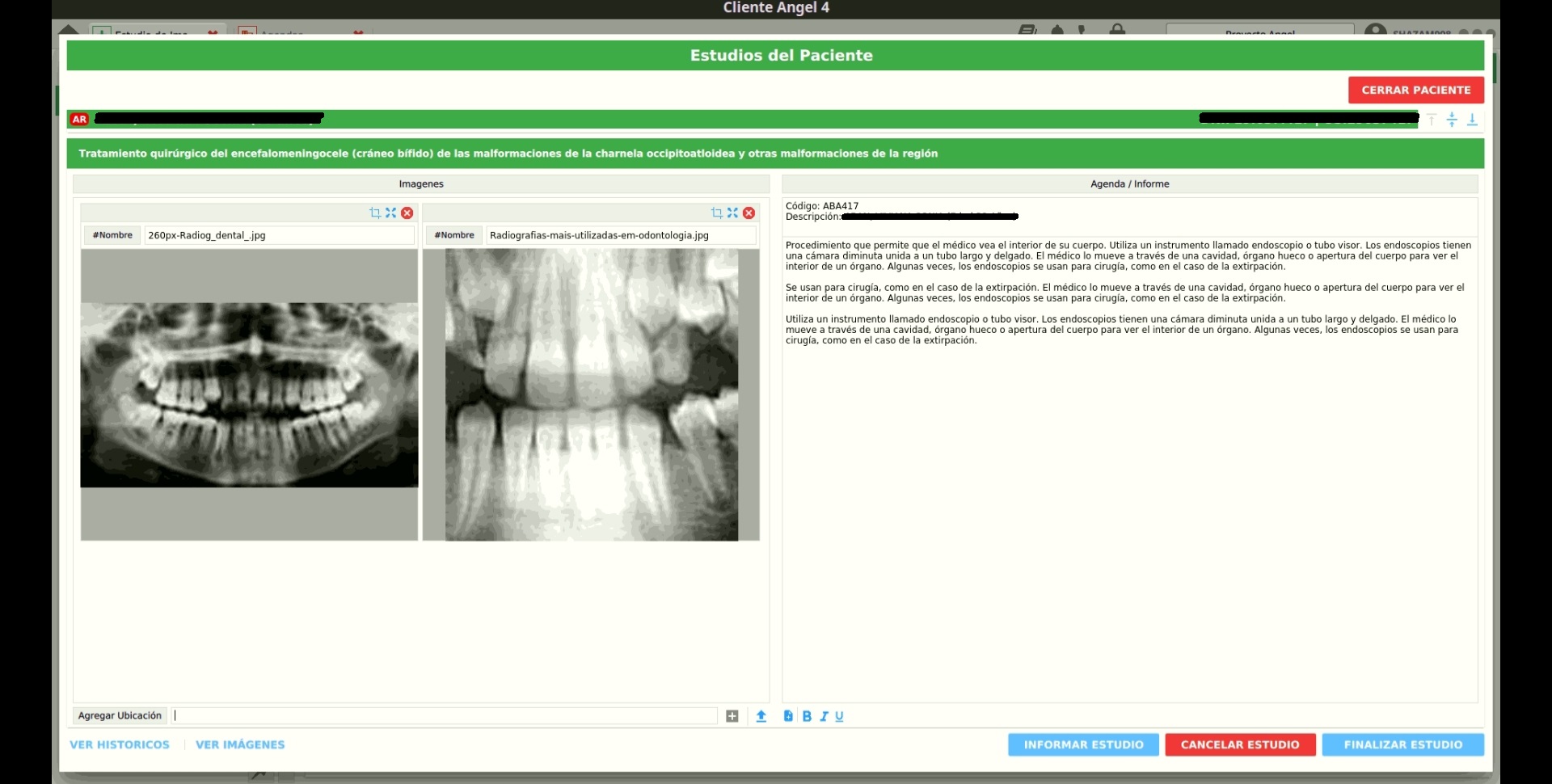Click the insert document icon beside Bold

788,716
